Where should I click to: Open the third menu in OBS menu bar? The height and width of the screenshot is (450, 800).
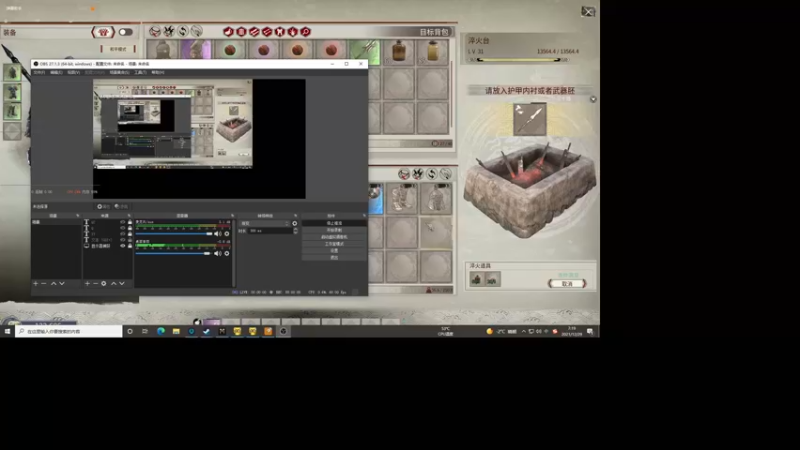(x=73, y=72)
